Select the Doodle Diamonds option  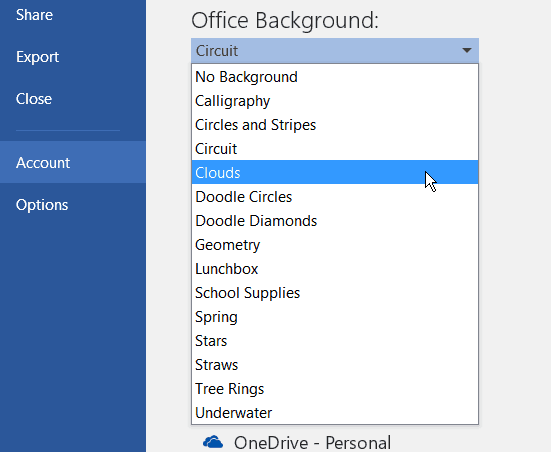pos(335,221)
